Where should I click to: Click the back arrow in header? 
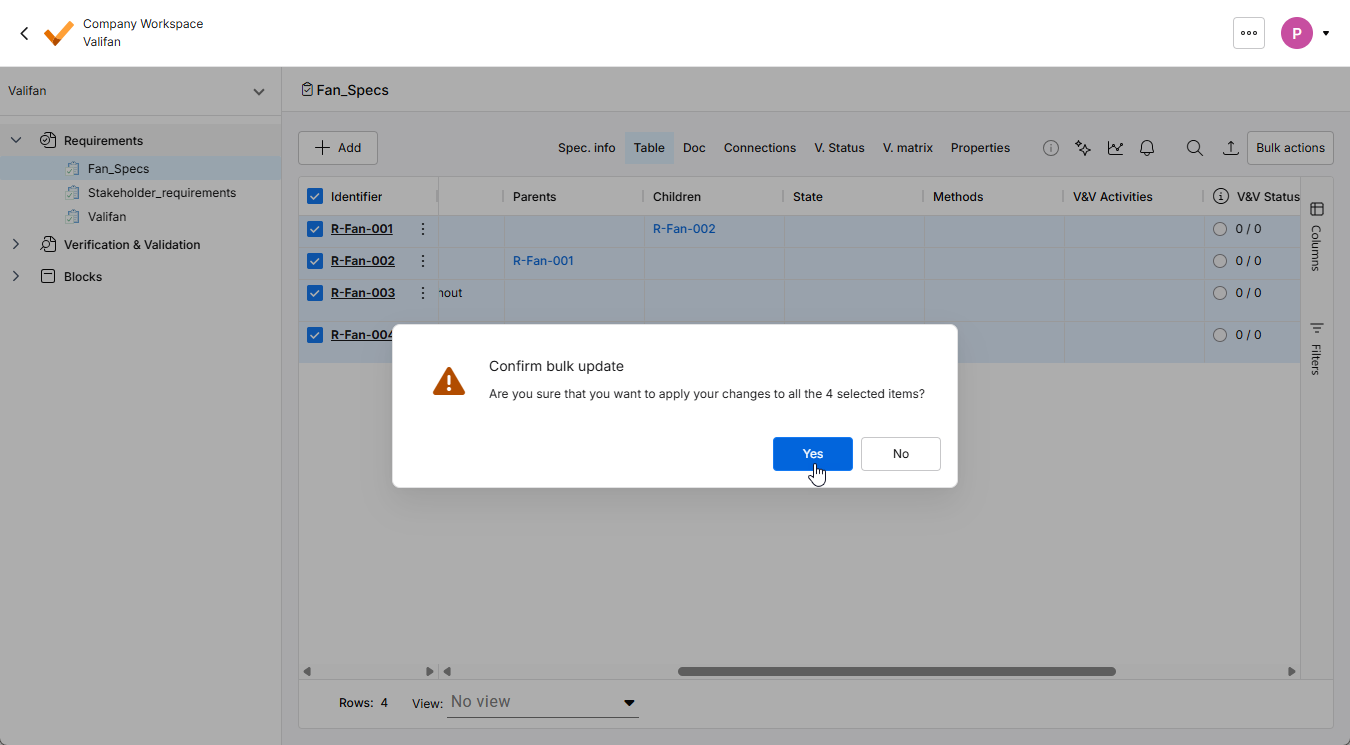tap(25, 33)
